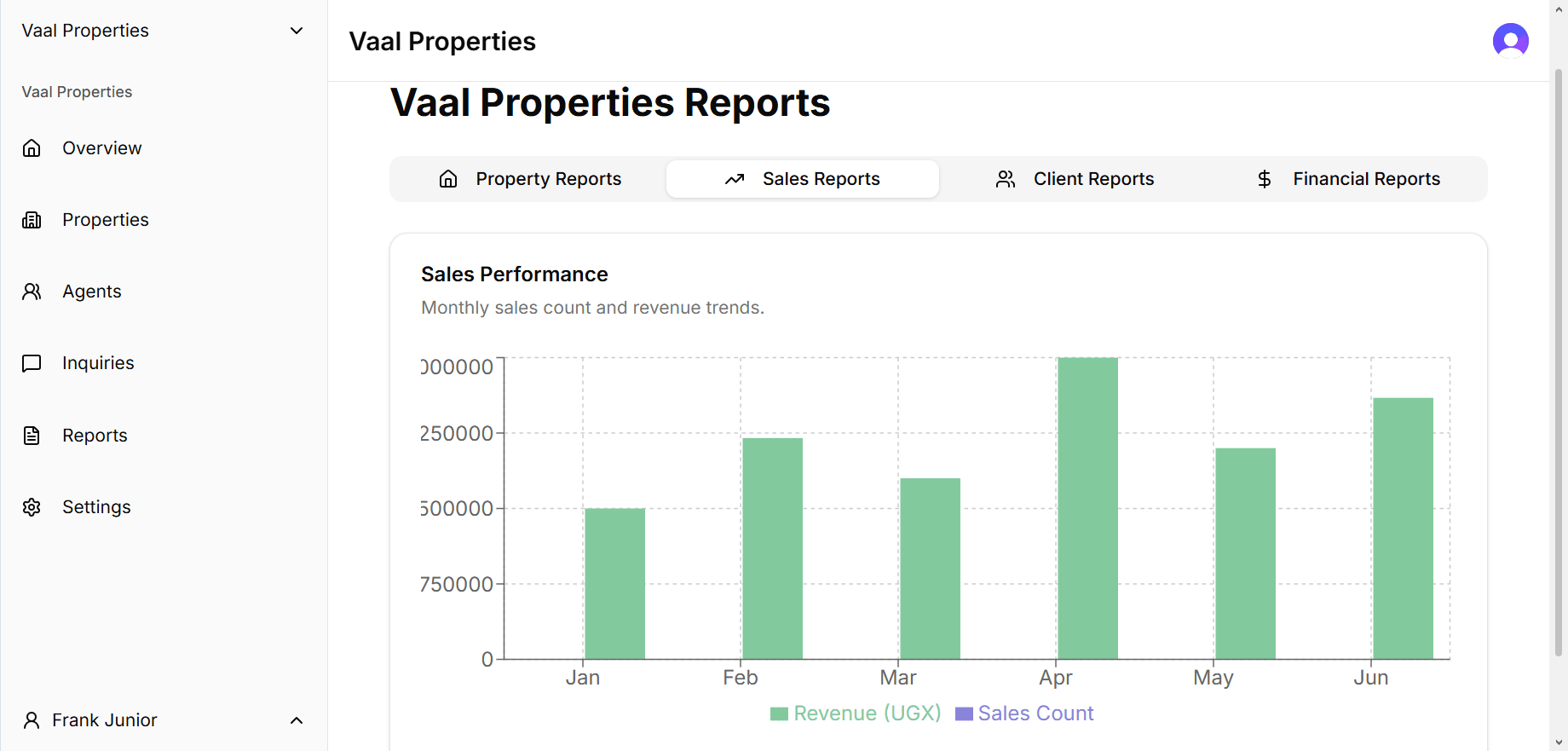Click the May revenue bar
Screen dimensions: 1568x751
[1245, 553]
